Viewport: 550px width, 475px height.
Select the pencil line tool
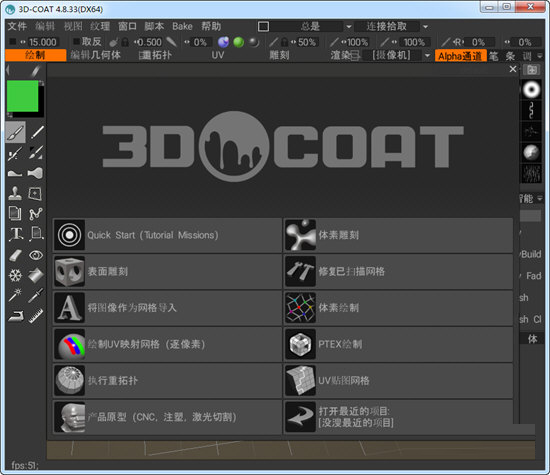[x=36, y=133]
